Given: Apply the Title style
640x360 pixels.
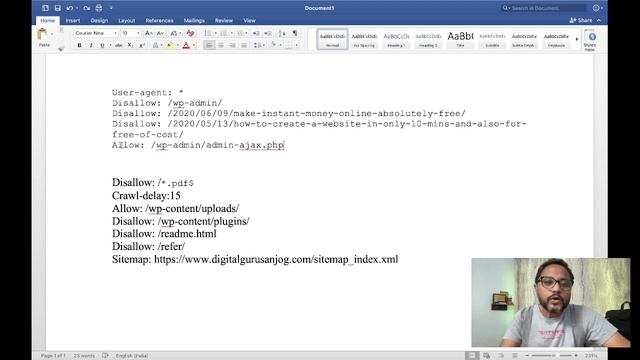Looking at the screenshot, I should click(460, 40).
